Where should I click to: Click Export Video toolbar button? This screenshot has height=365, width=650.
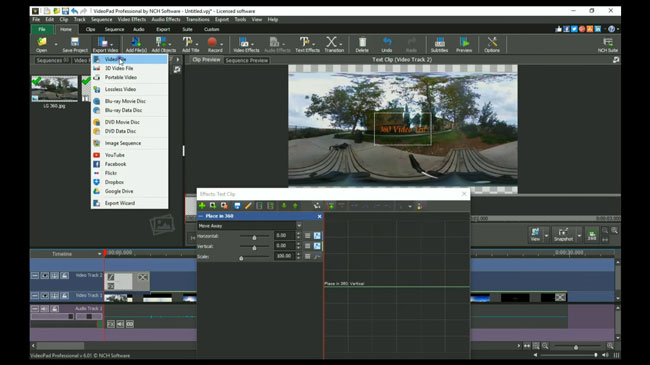point(105,44)
